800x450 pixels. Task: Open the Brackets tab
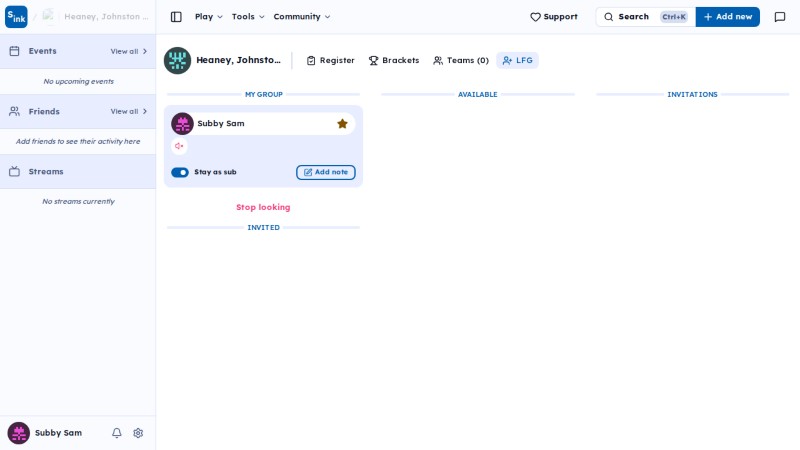tap(394, 60)
